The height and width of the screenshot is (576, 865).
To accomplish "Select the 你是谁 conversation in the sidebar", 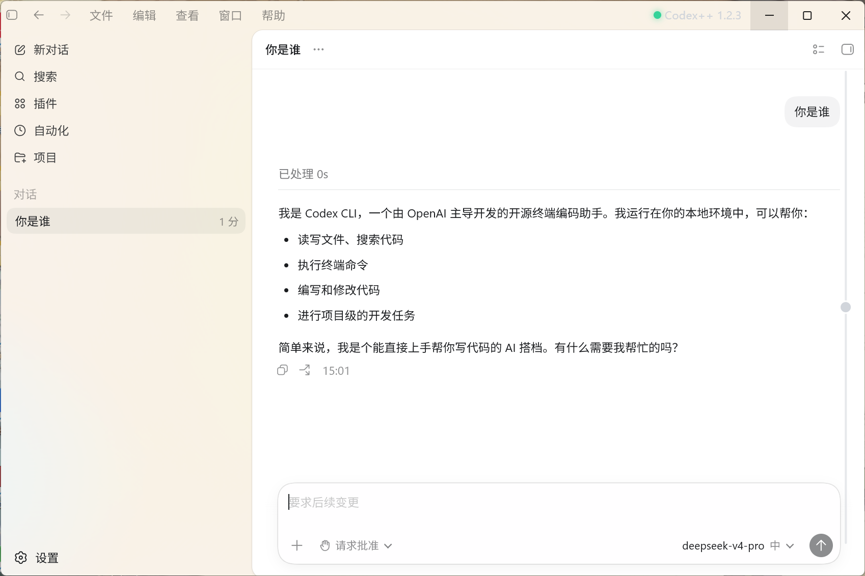I will [x=126, y=221].
